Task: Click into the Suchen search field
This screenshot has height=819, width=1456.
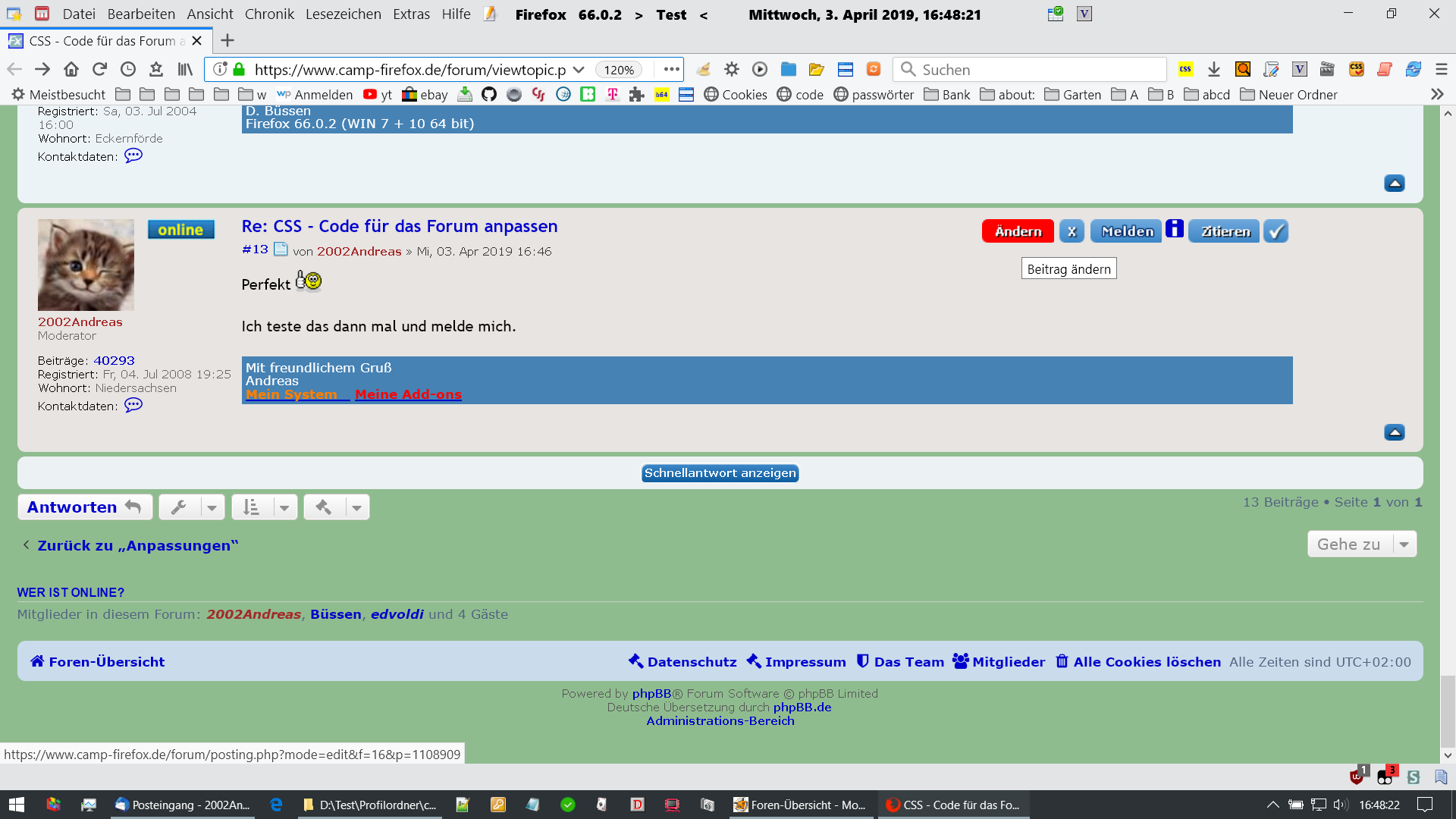Action: point(1039,70)
